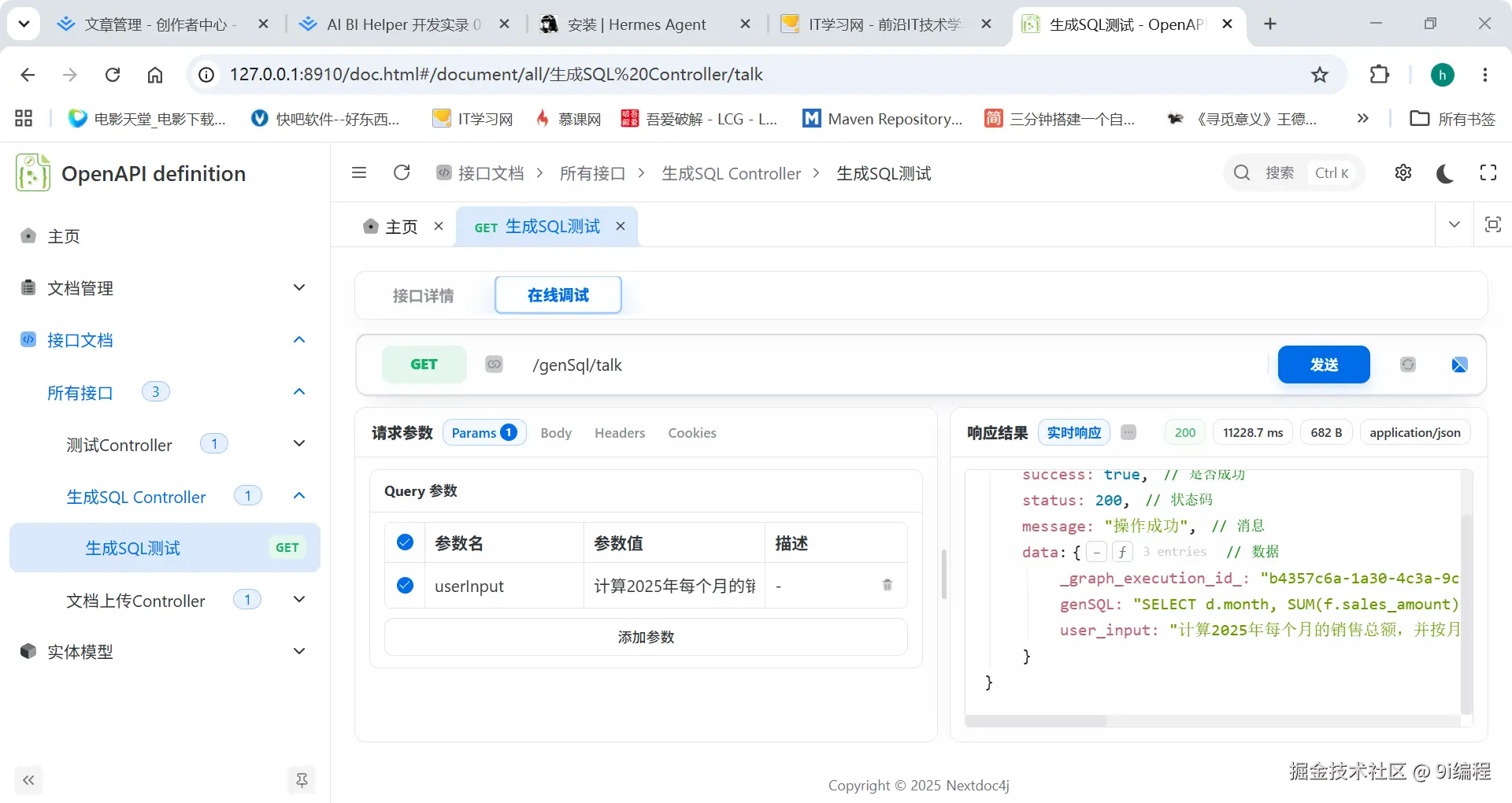Select the 主页 sidebar item
The height and width of the screenshot is (803, 1512).
coord(165,235)
